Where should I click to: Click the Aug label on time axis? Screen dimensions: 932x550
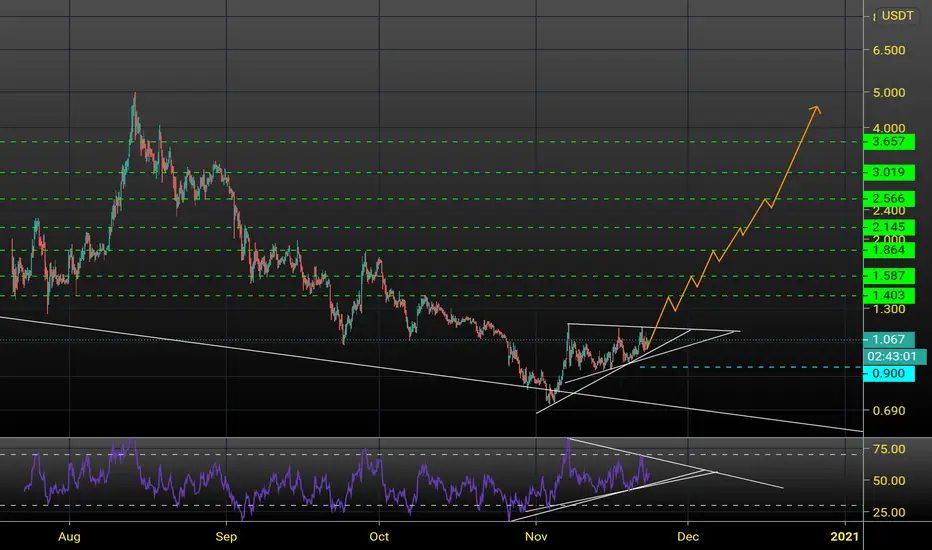70,537
